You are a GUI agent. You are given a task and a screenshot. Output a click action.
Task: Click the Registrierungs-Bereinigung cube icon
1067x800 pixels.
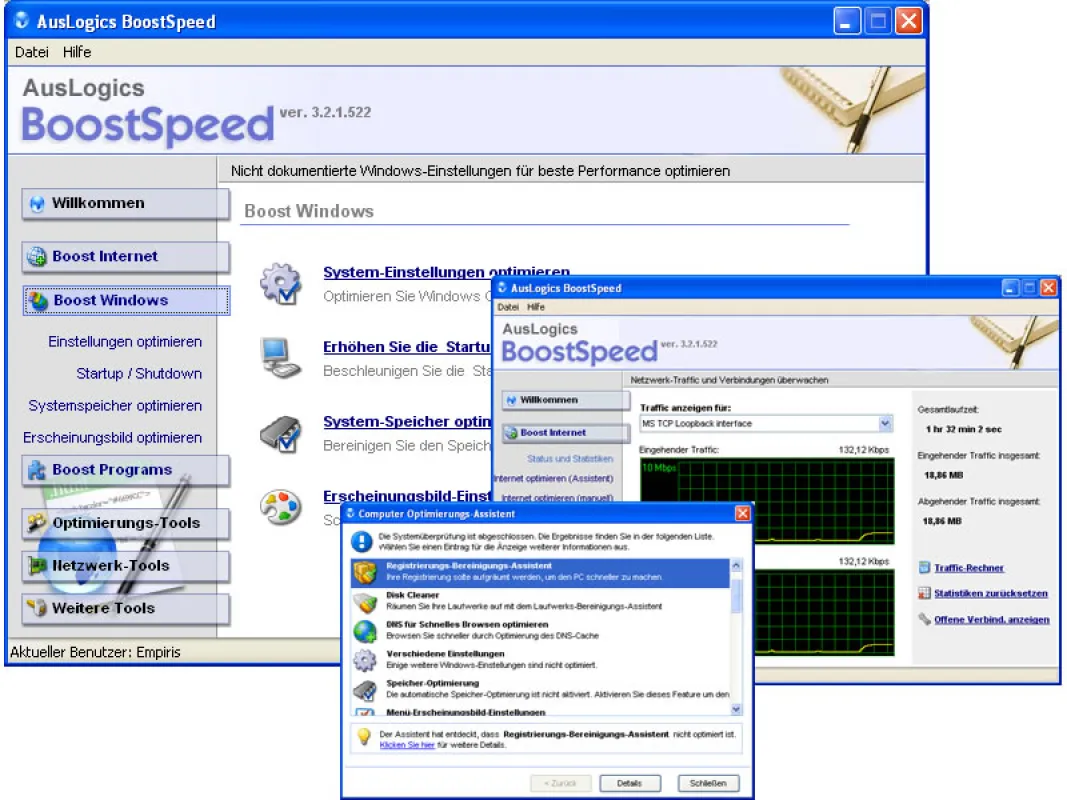[x=365, y=573]
